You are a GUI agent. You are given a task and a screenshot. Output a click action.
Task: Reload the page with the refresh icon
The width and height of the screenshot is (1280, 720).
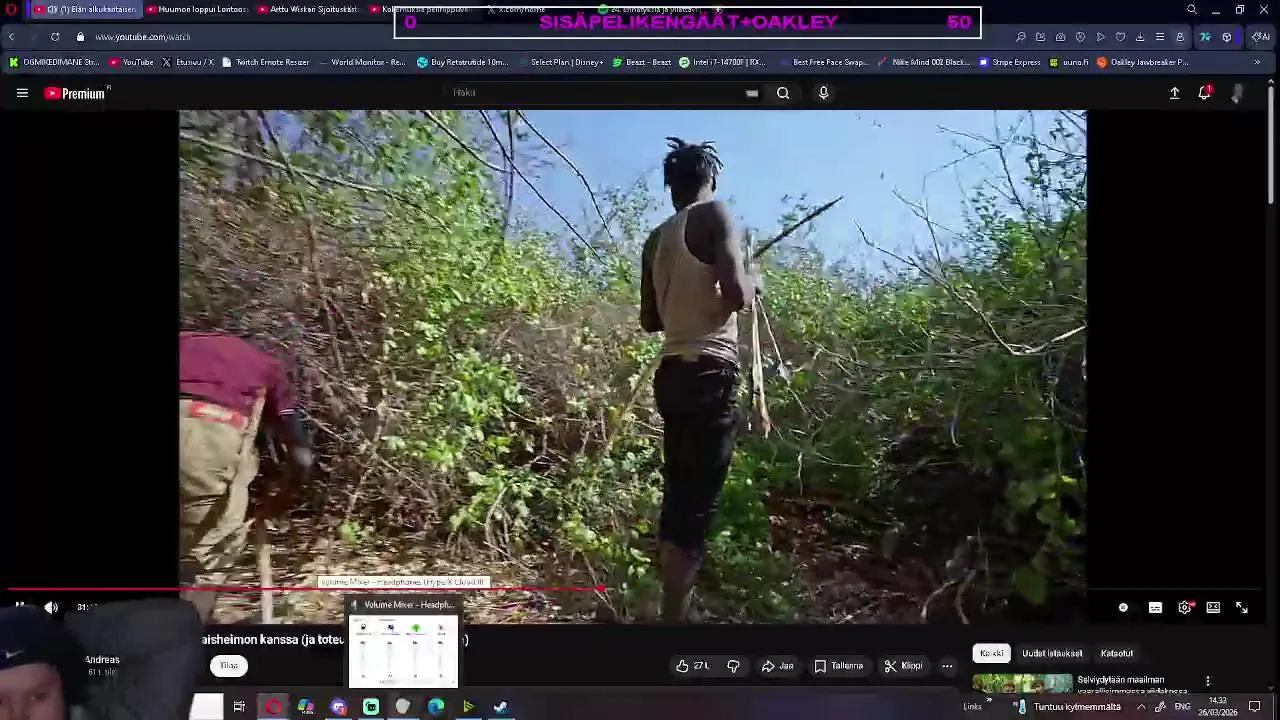tap(55, 37)
